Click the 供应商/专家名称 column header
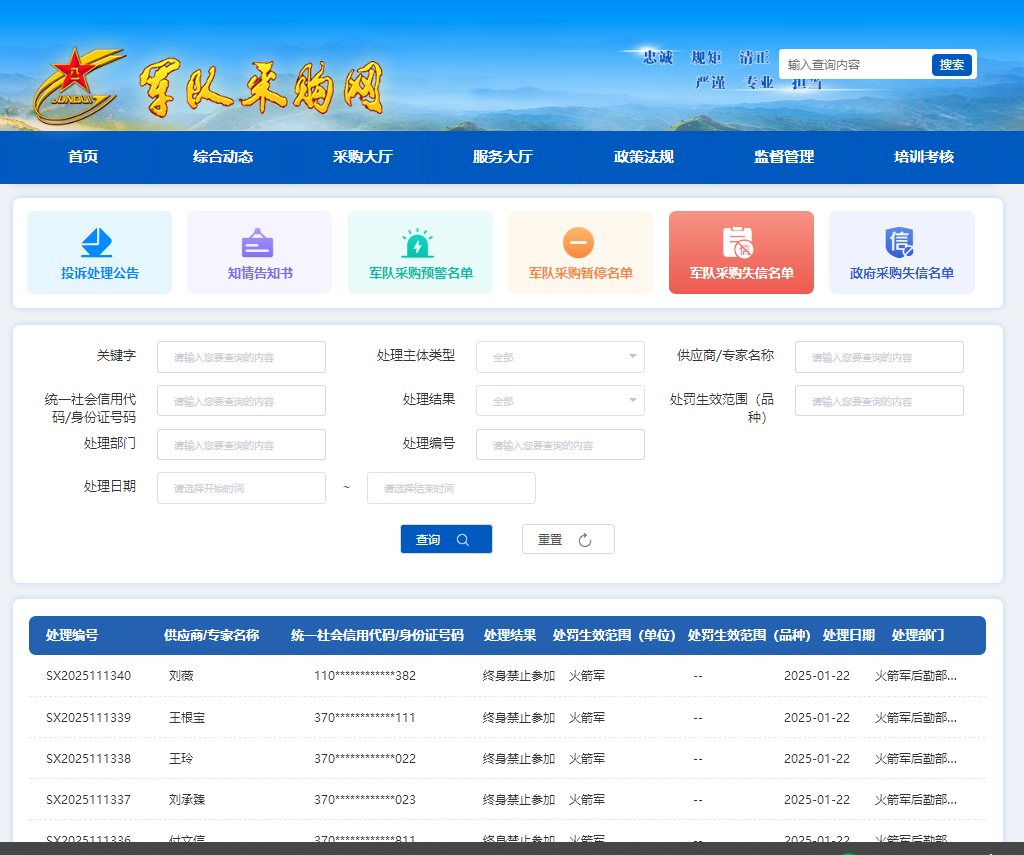The width and height of the screenshot is (1024, 855). click(212, 635)
